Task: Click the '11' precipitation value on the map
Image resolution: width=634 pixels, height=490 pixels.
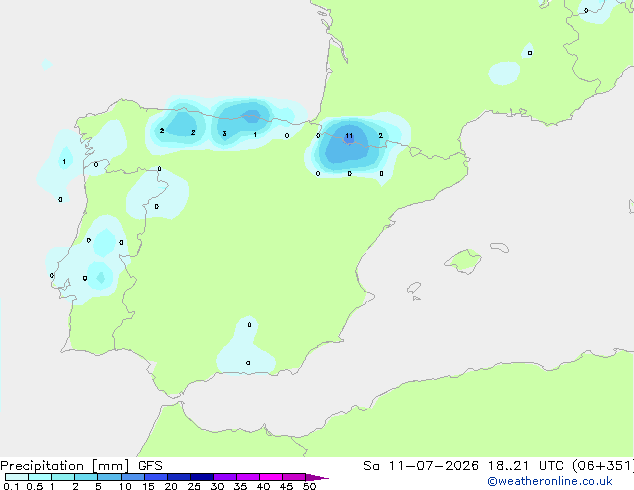Action: pos(349,136)
